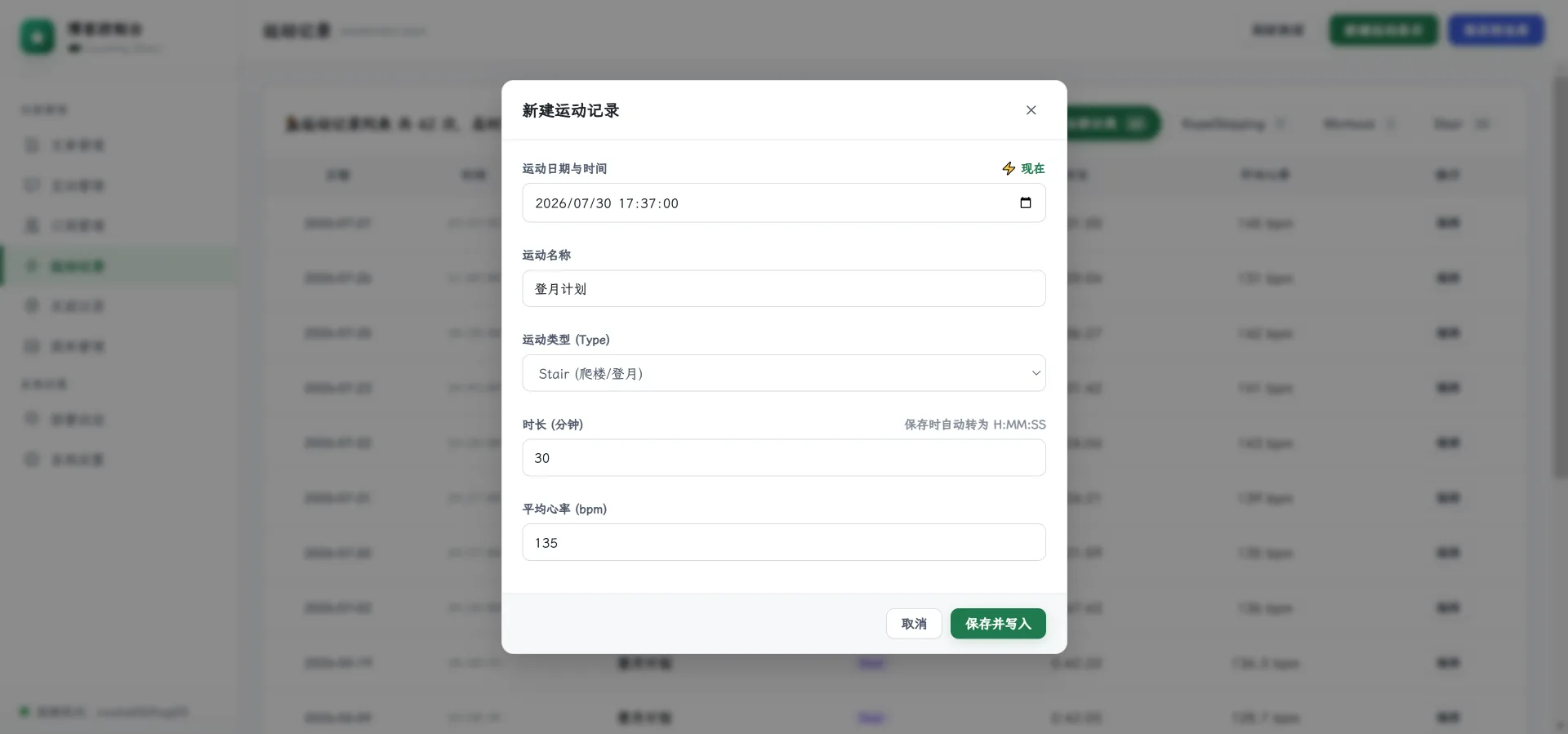
Task: Open the calendar picker icon in the date field
Action: pos(1026,203)
